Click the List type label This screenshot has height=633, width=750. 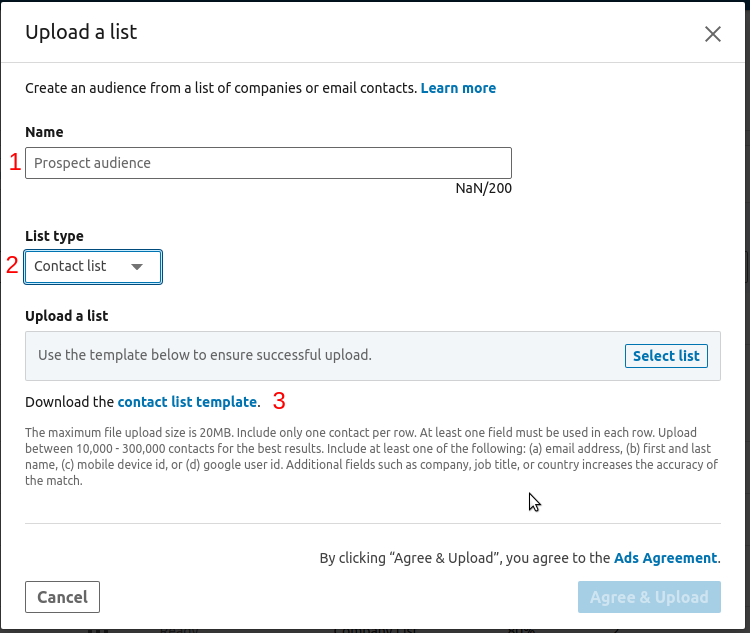tap(54, 236)
